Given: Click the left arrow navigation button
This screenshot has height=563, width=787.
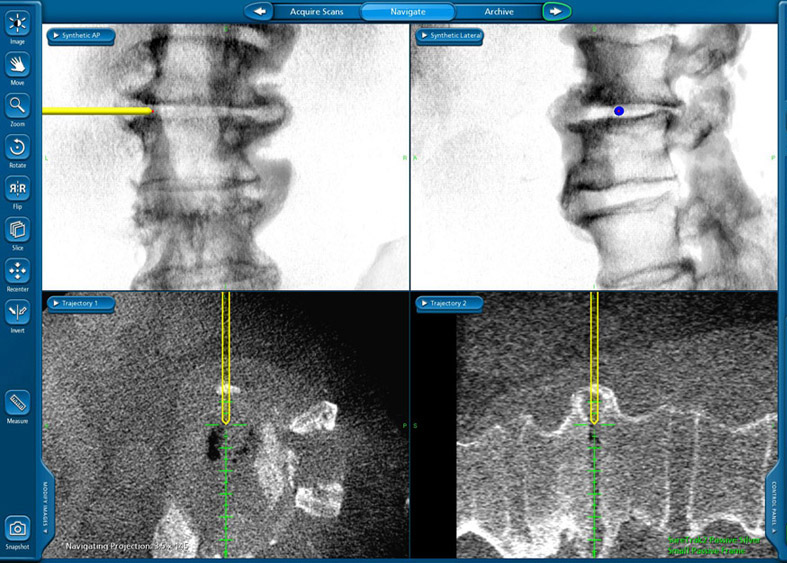Looking at the screenshot, I should (259, 12).
